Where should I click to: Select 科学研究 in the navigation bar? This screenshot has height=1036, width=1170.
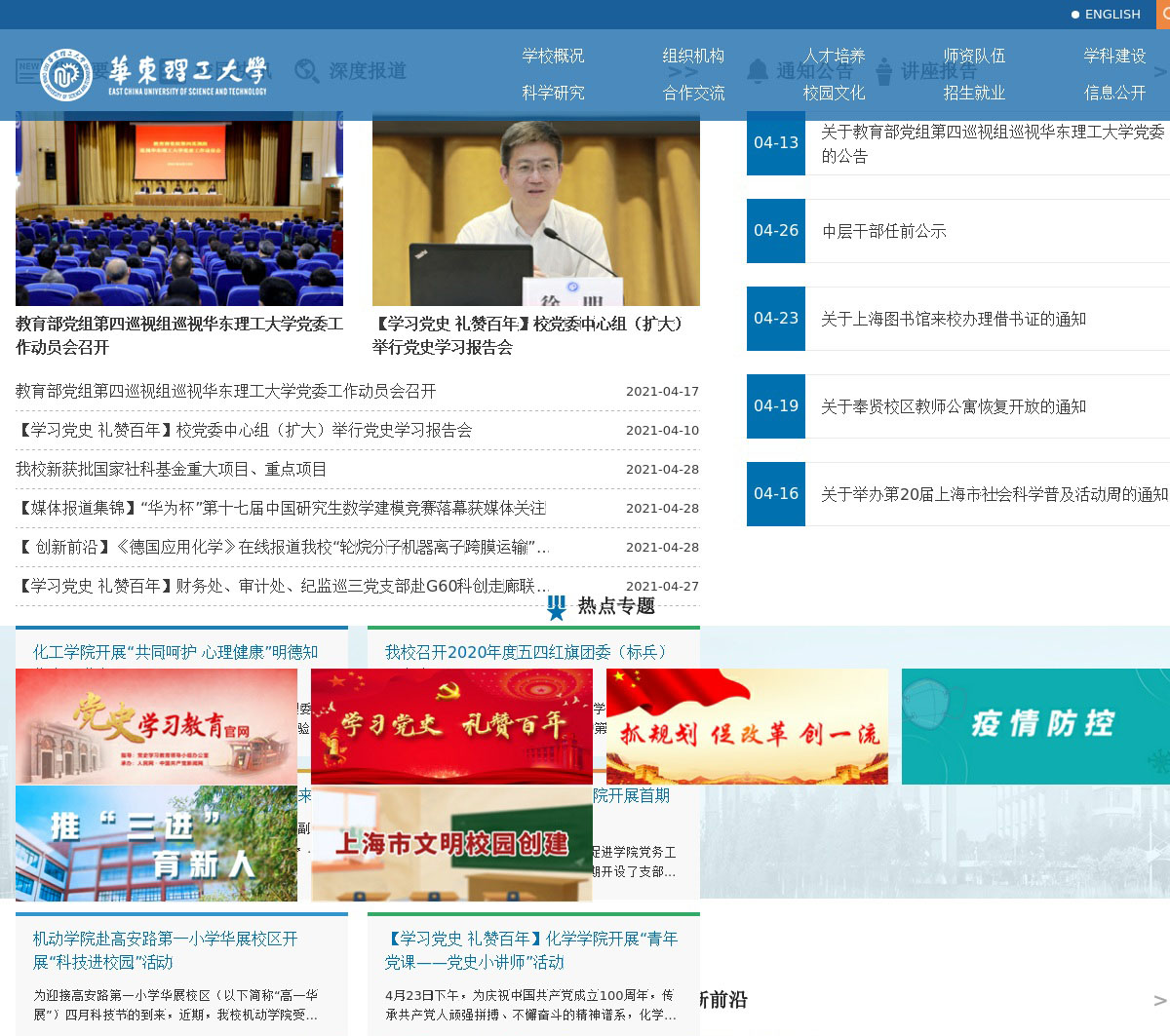coord(553,94)
